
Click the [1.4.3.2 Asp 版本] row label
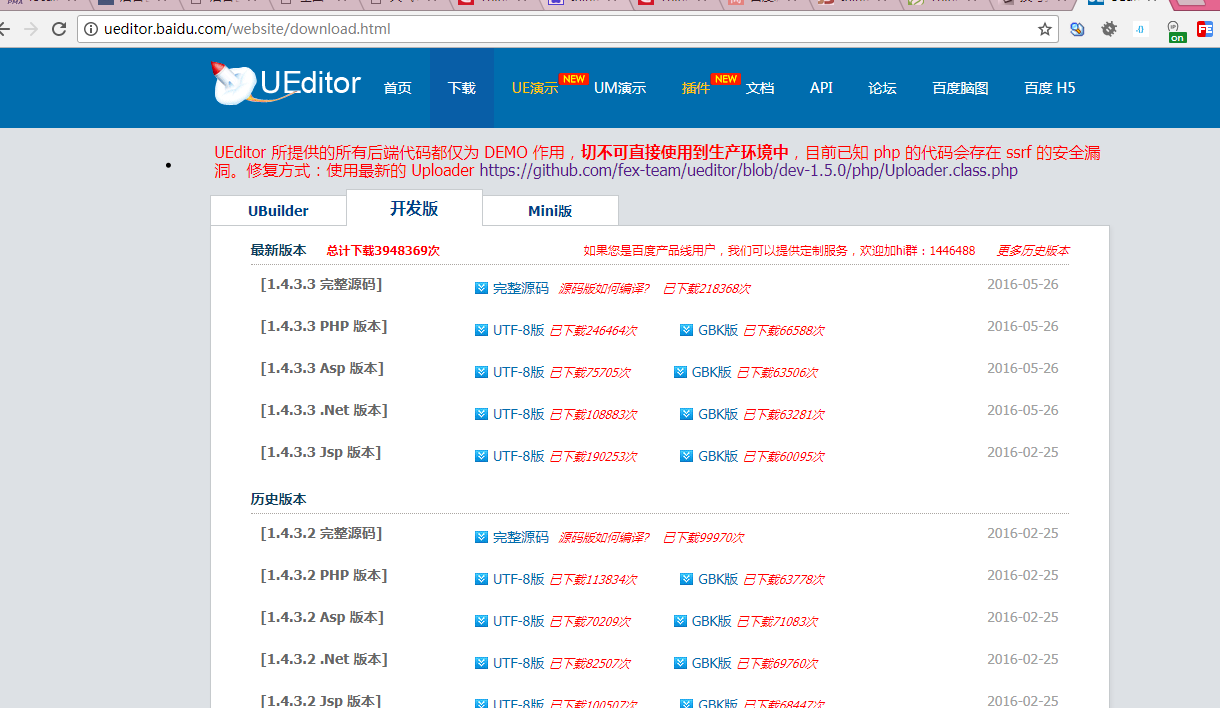pos(322,618)
